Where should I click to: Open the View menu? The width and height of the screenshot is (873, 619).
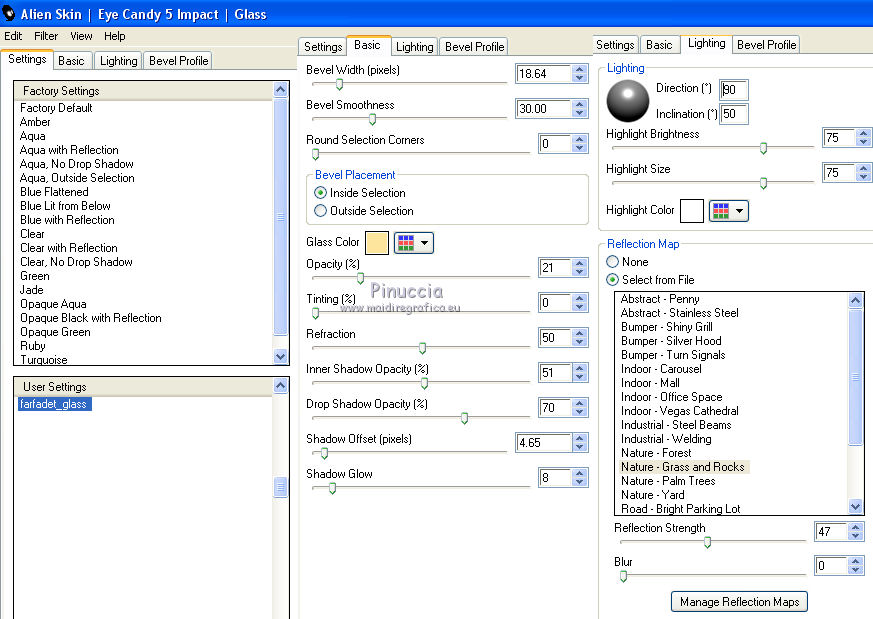(81, 36)
